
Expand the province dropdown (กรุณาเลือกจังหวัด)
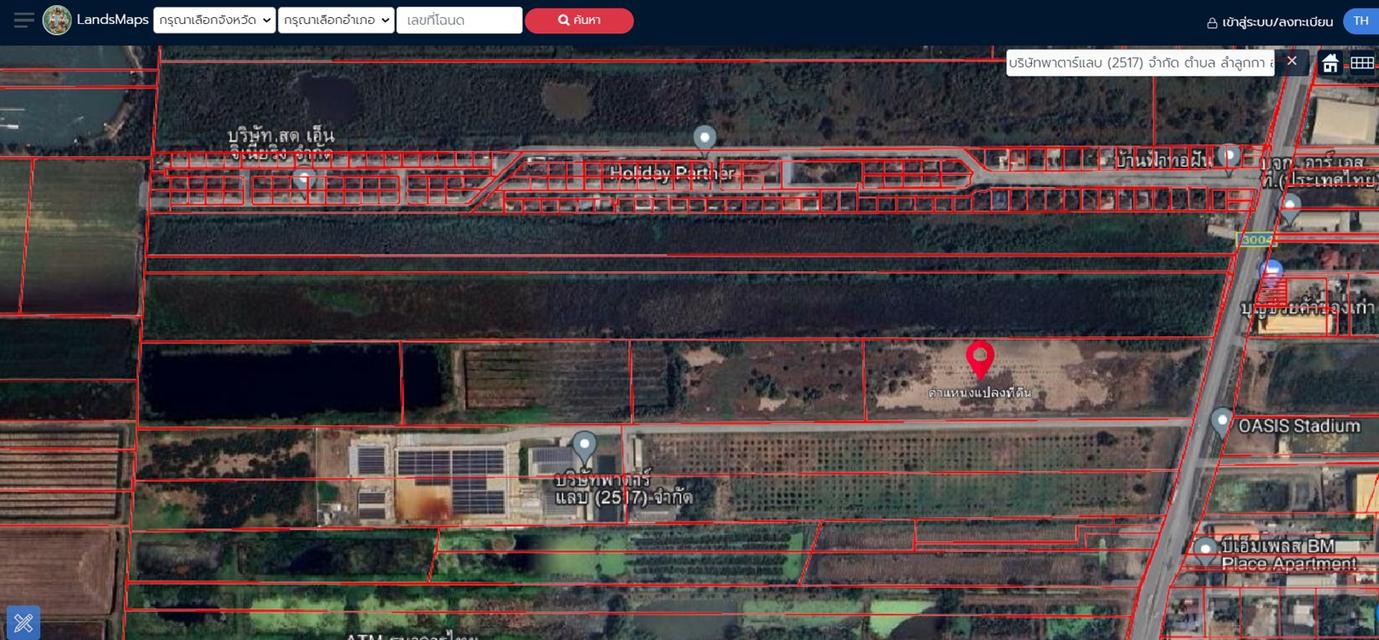point(214,20)
